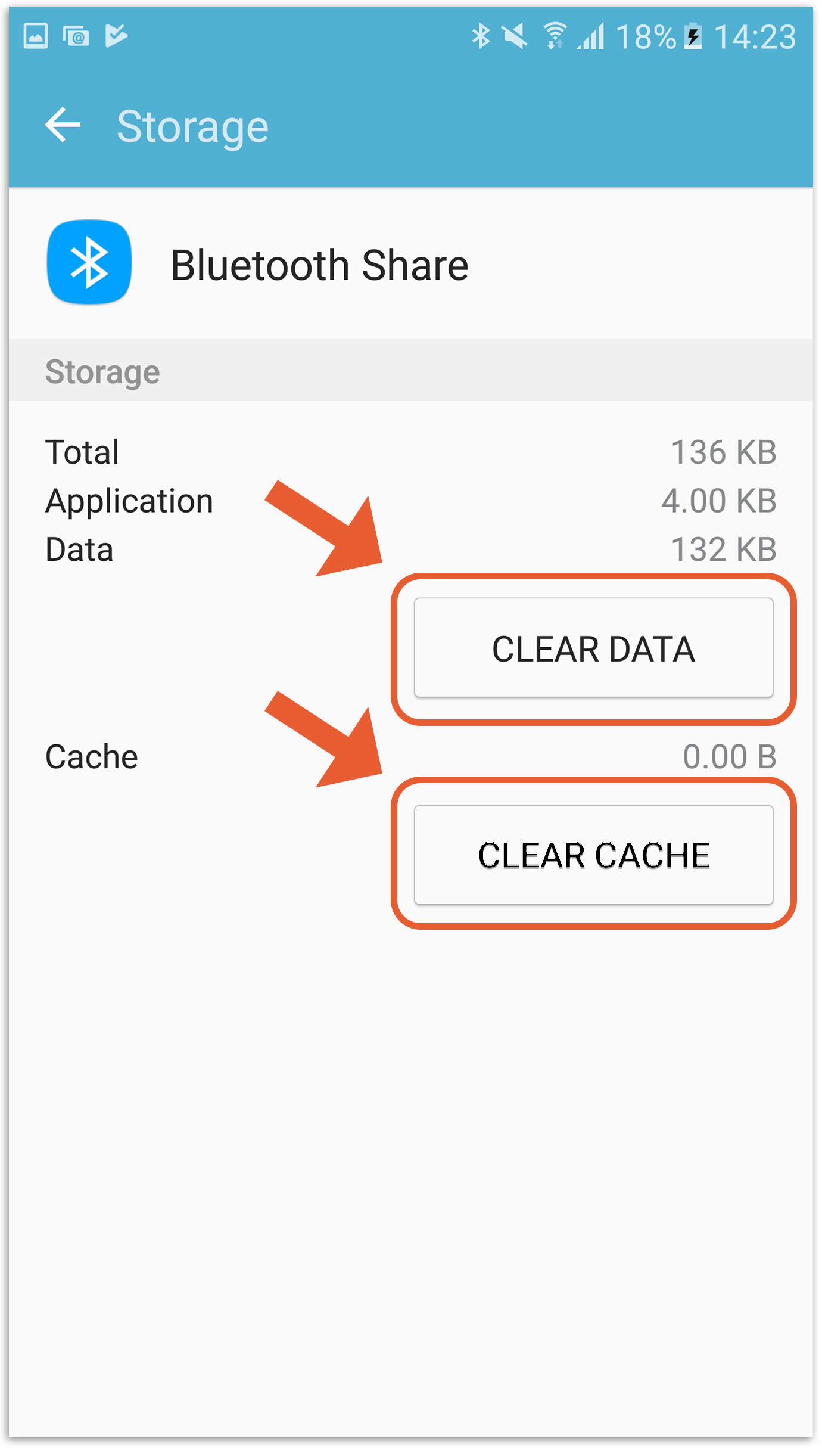Tap the Storage title in header
This screenshot has width=822, height=1456.
pos(192,128)
